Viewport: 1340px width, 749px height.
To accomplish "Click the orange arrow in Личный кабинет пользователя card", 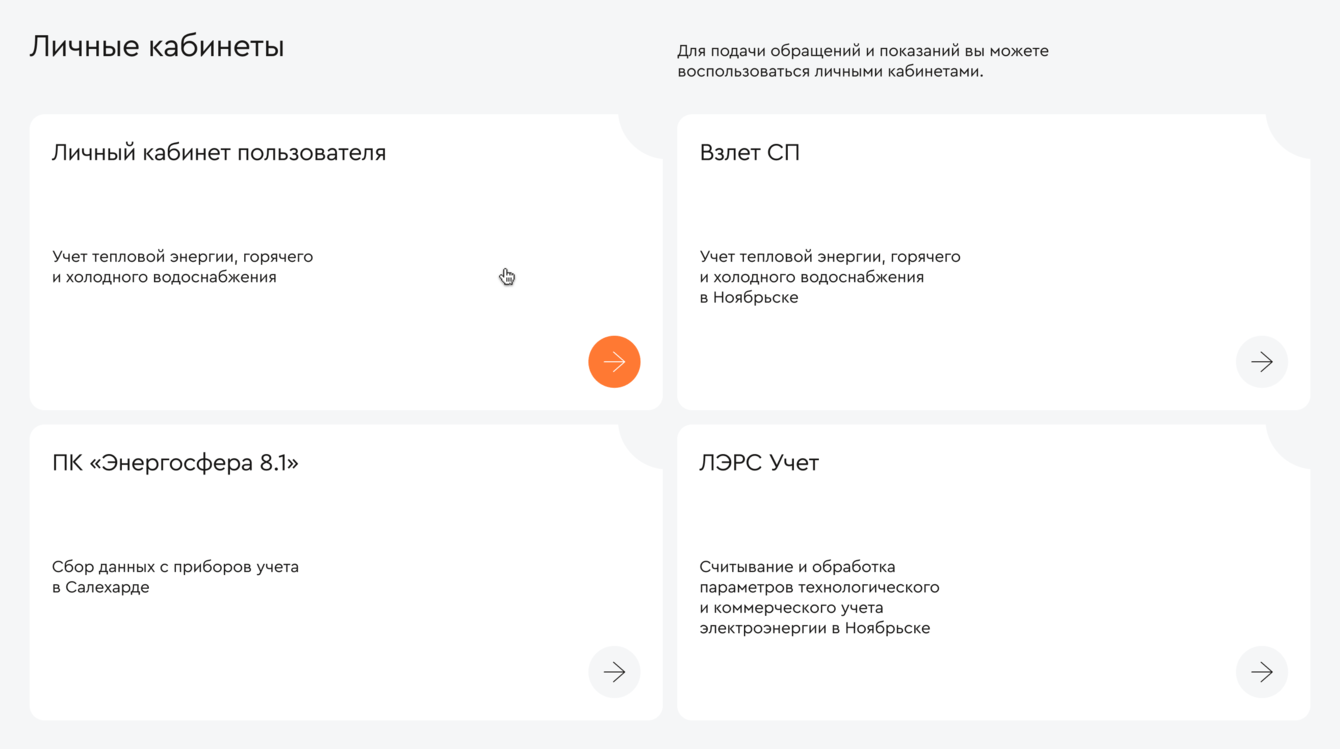I will pos(614,362).
